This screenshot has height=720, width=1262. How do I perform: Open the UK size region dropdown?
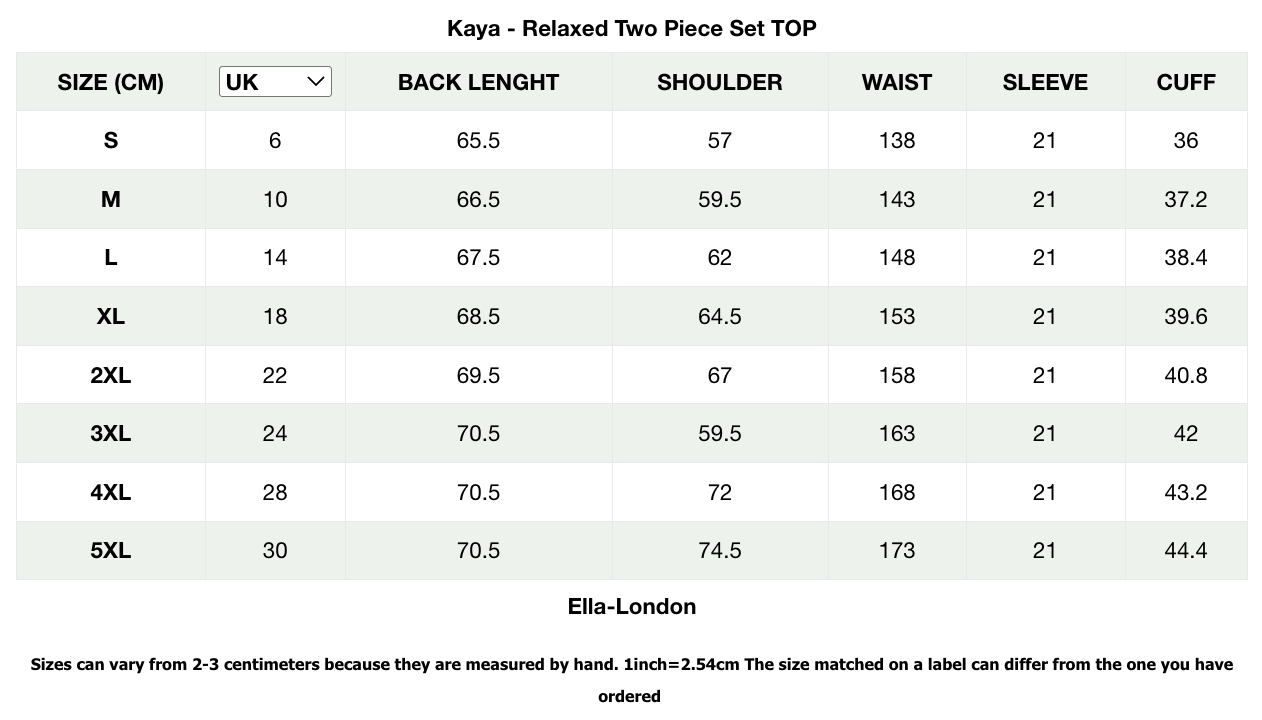click(274, 82)
